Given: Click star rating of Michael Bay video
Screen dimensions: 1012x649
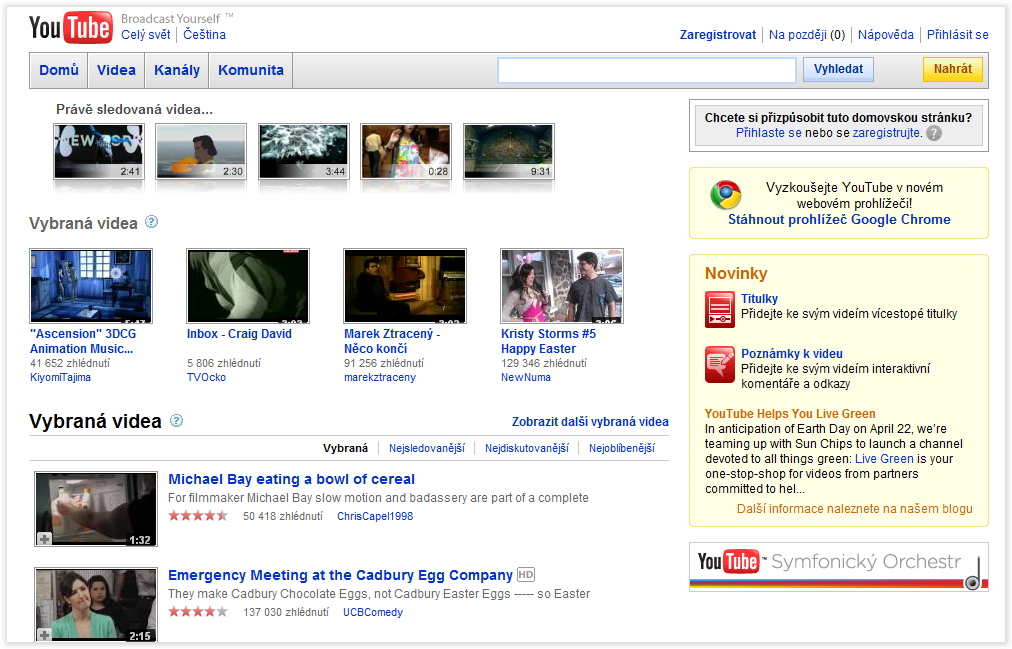Looking at the screenshot, I should 198,515.
